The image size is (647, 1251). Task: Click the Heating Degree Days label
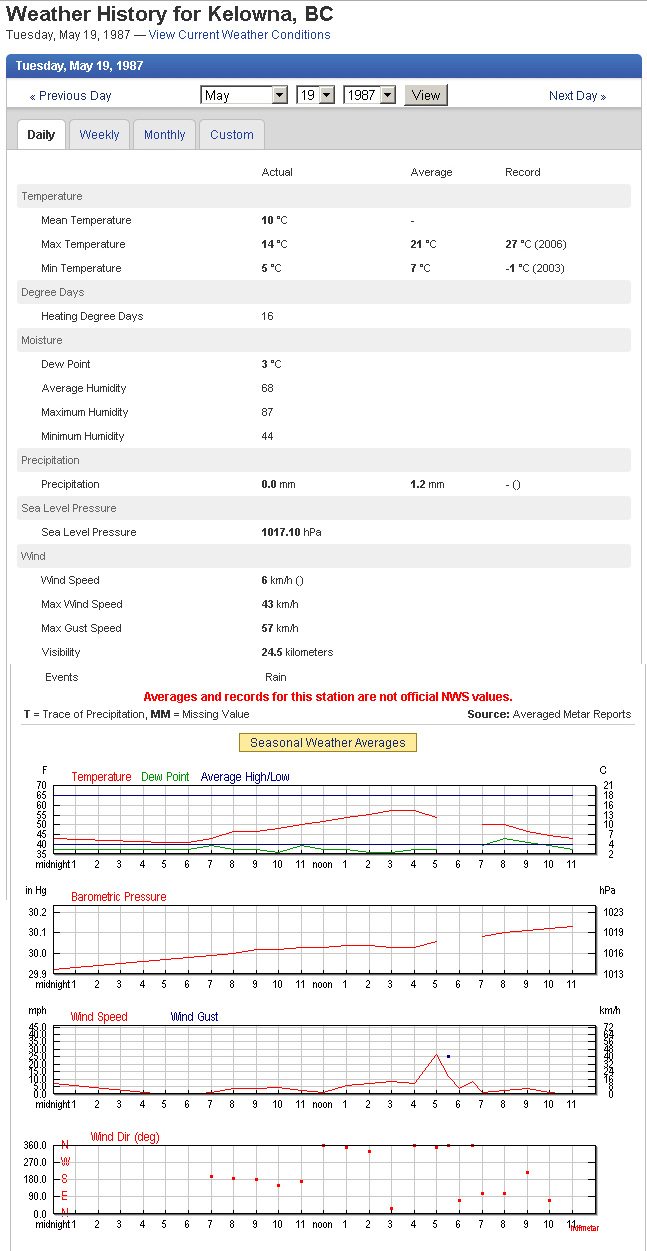point(92,316)
